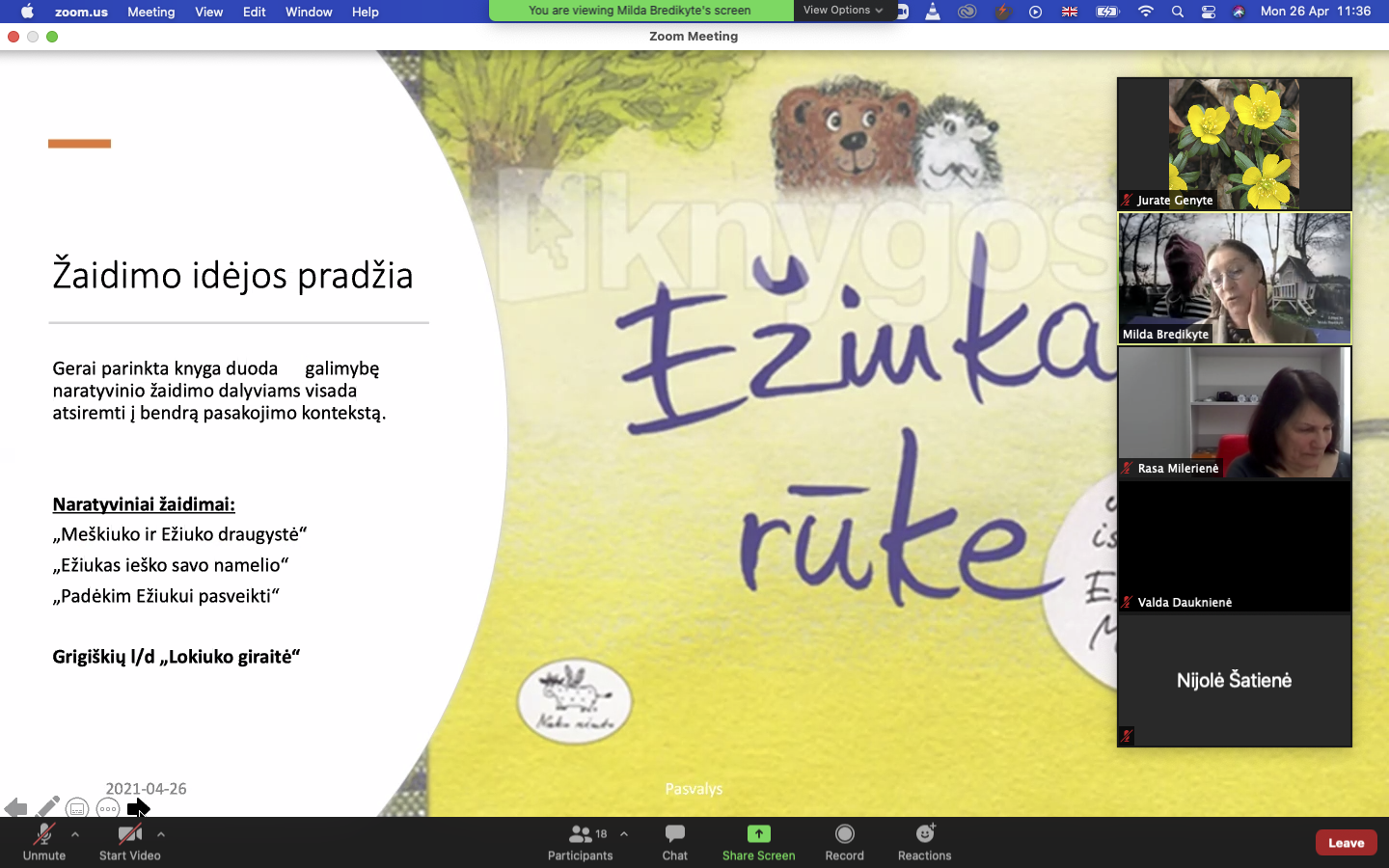Open Siri from the menu bar
Screen dimensions: 1389x868
point(1239,12)
